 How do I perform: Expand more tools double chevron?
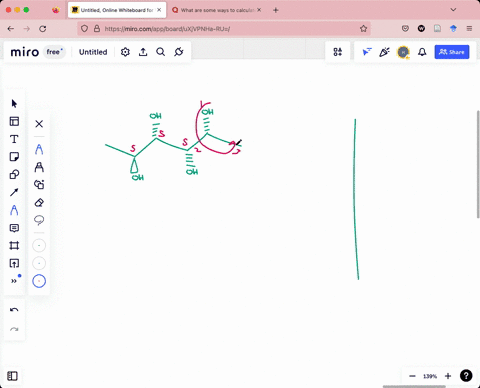click(x=14, y=281)
